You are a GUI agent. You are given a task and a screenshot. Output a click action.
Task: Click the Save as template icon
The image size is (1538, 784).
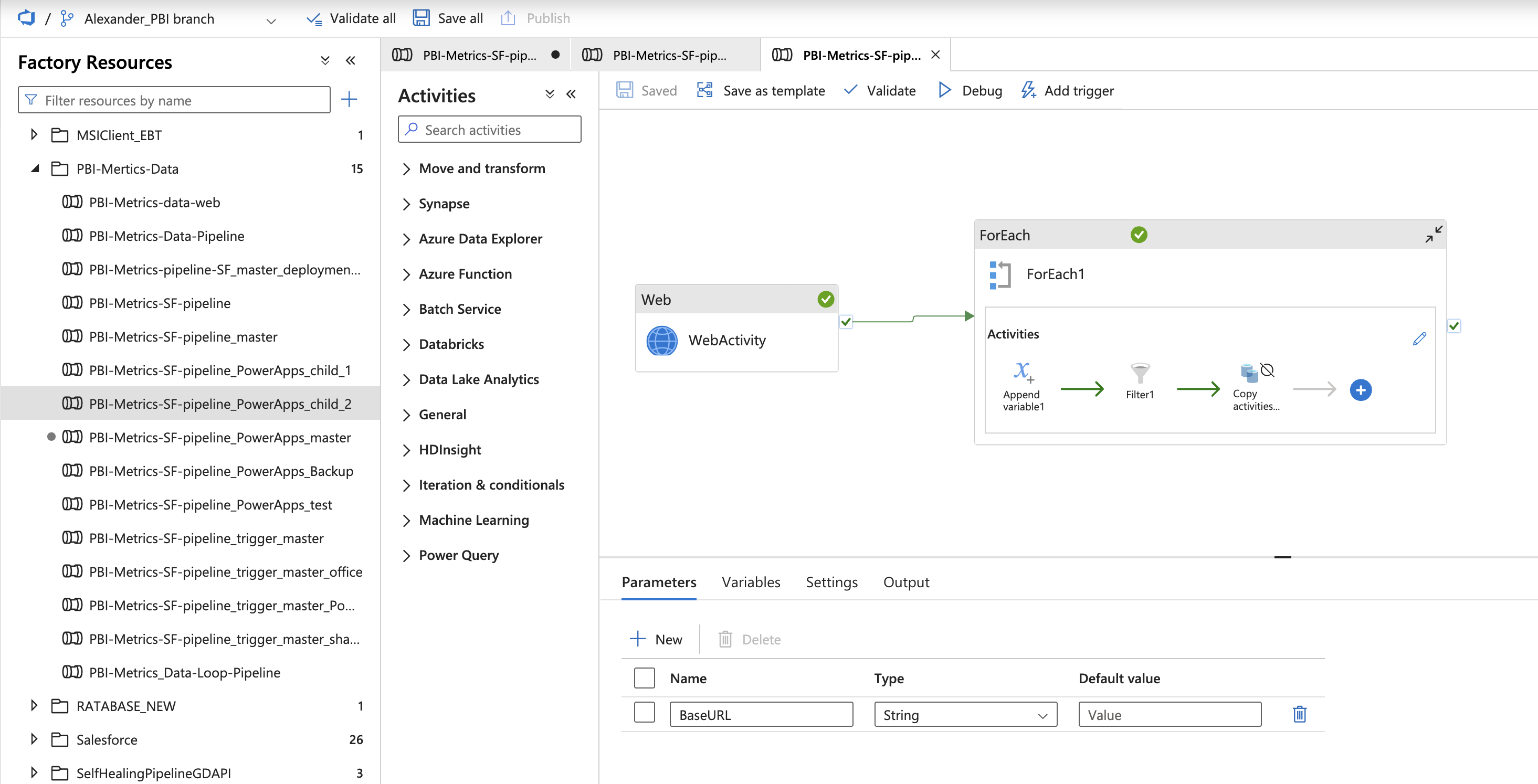point(704,90)
